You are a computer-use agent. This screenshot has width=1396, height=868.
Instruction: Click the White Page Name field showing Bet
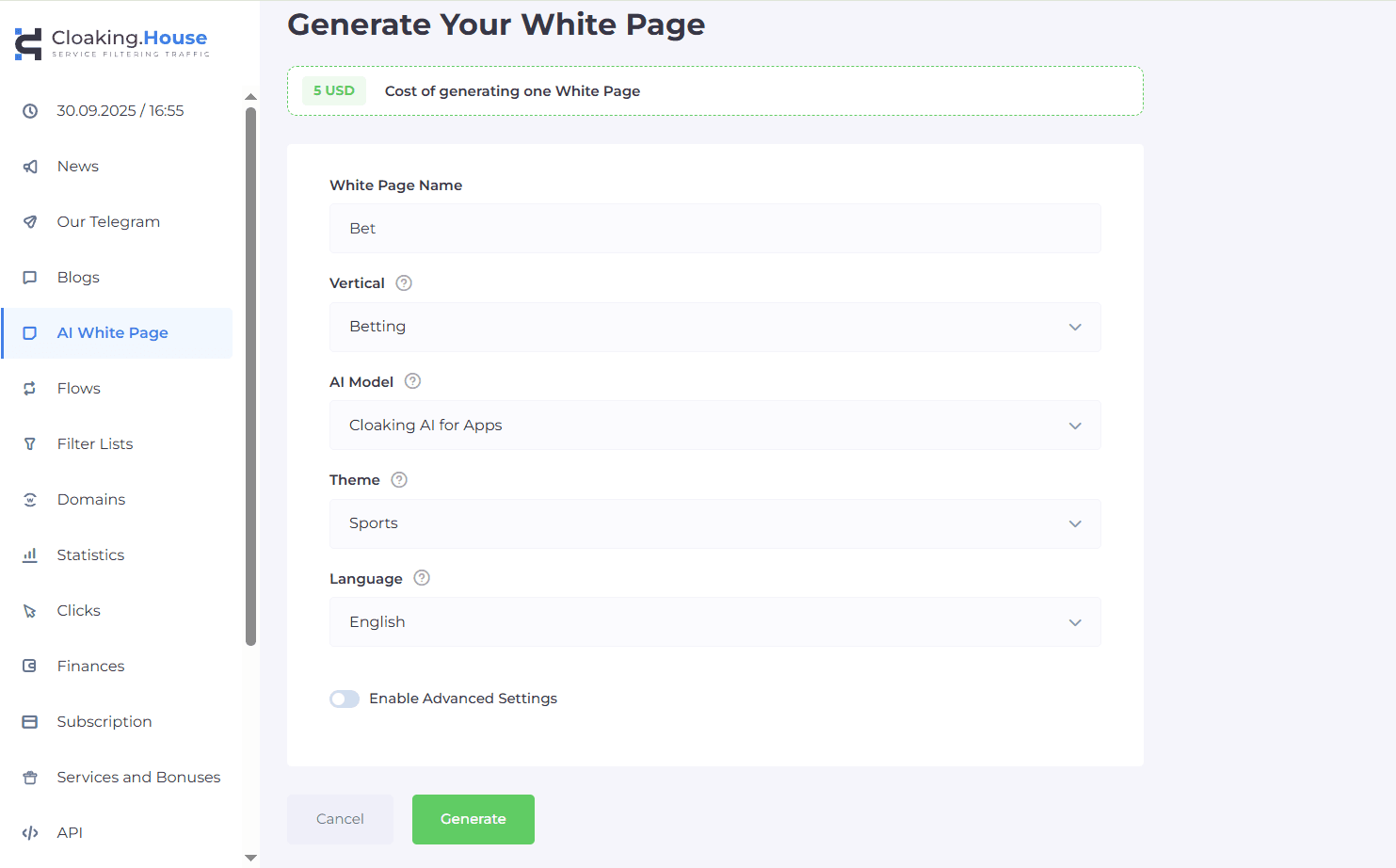[x=714, y=228]
